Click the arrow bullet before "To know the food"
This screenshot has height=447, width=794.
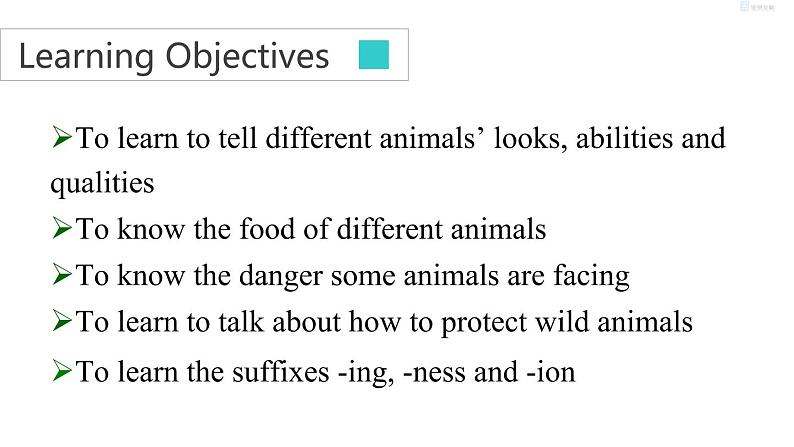[x=62, y=228]
